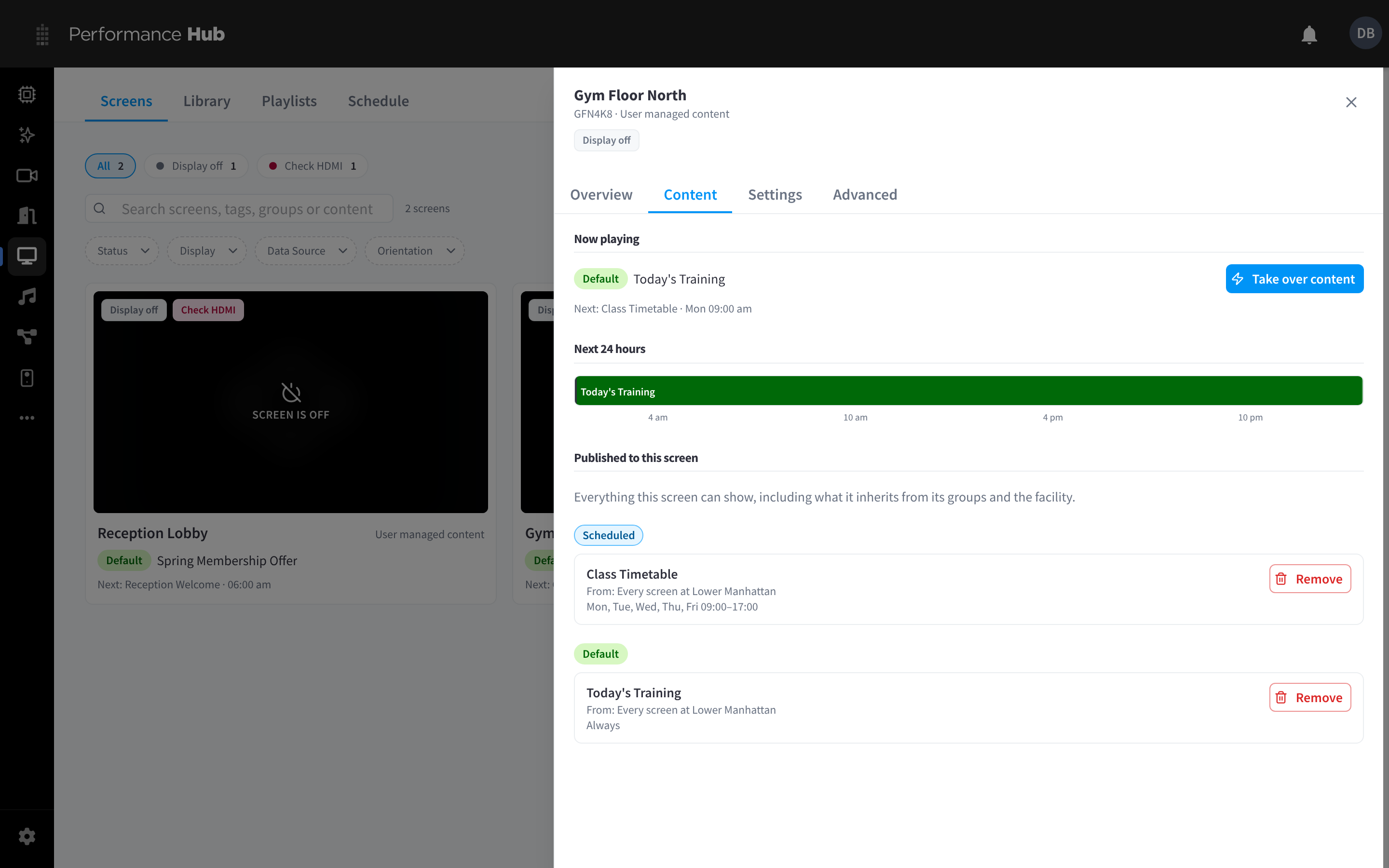Select the Content tab in panel

(690, 195)
